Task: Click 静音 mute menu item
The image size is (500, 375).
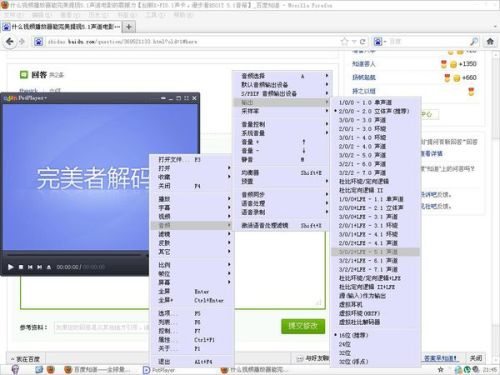Action: [x=282, y=159]
